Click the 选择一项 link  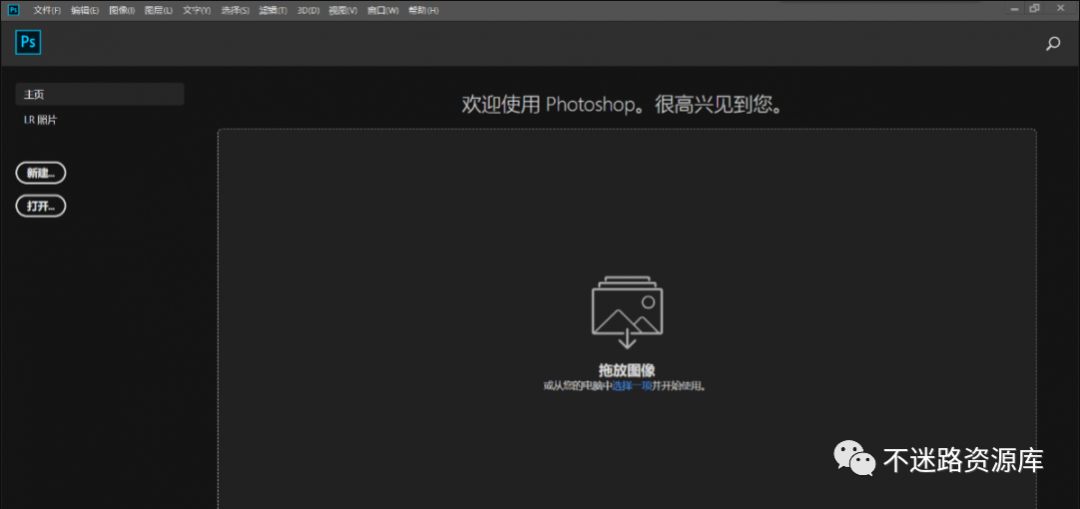point(632,386)
